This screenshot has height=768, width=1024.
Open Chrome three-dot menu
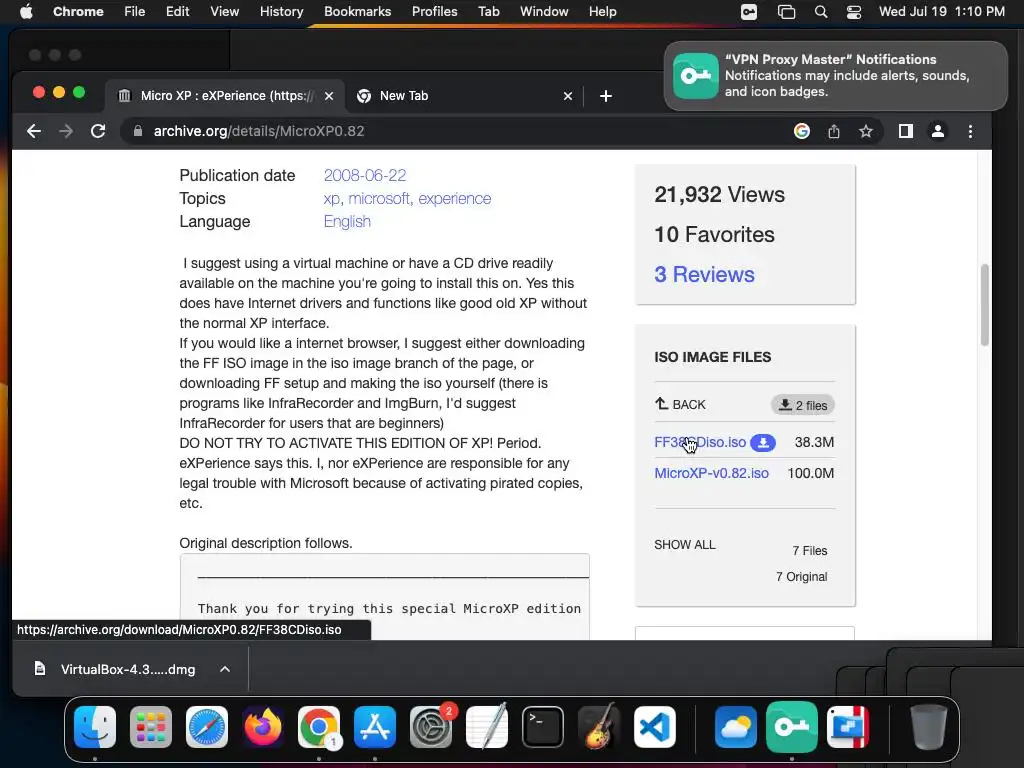pyautogui.click(x=970, y=131)
